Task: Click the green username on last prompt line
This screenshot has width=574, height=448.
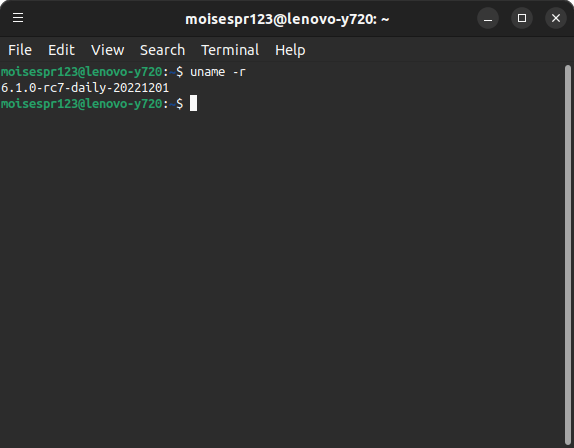Action: 81,104
